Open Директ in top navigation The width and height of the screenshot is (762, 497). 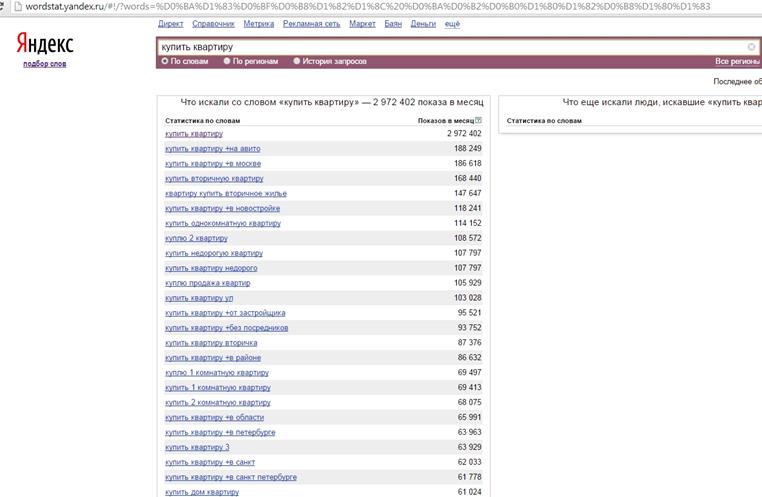pyautogui.click(x=171, y=24)
